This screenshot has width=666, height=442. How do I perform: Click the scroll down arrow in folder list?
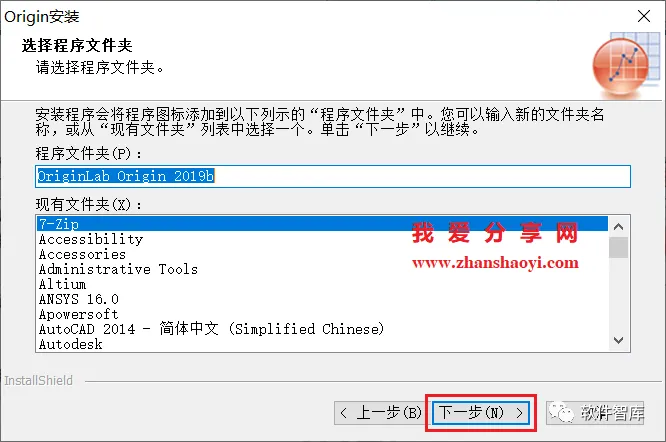(618, 340)
